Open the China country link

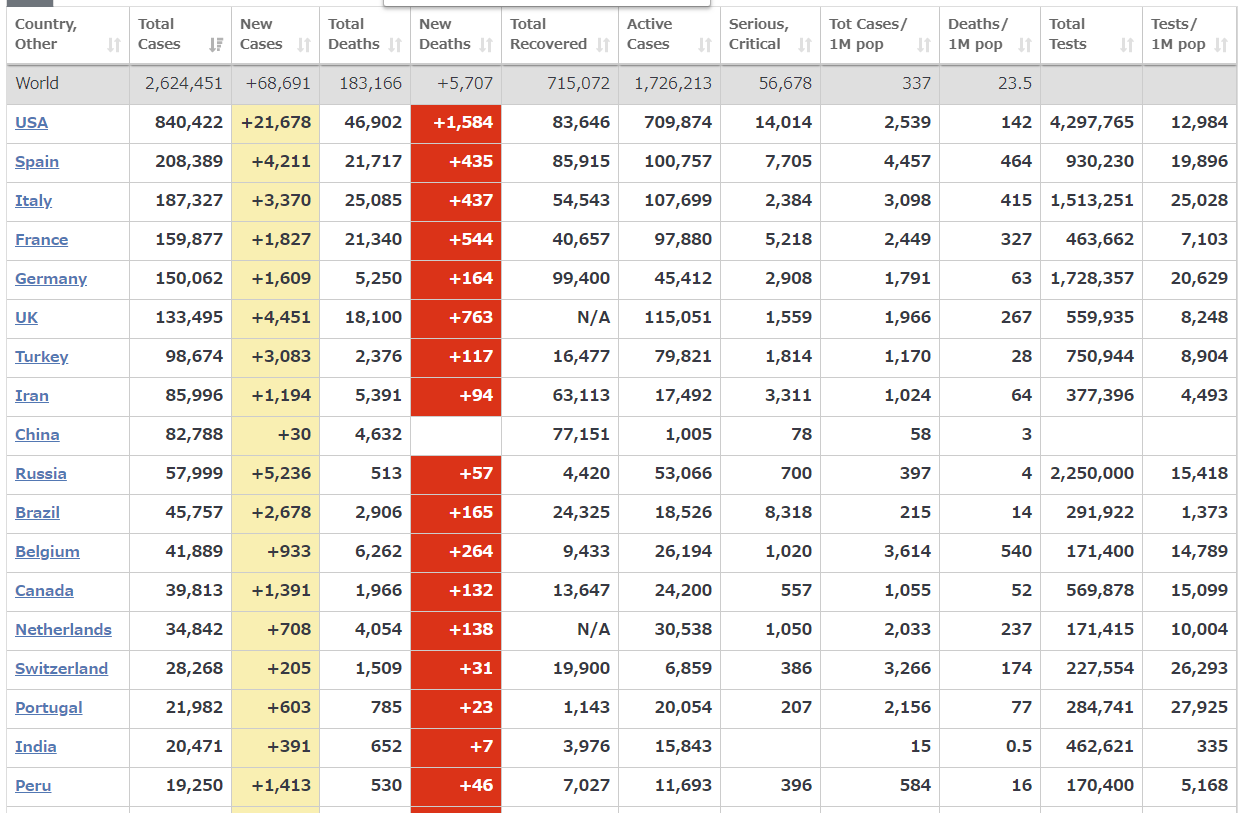pyautogui.click(x=37, y=434)
